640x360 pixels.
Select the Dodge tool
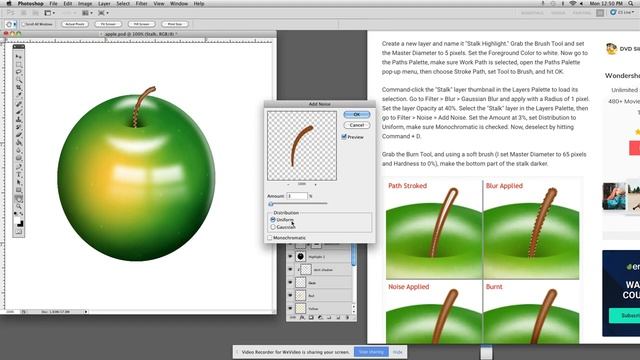[x=18, y=158]
